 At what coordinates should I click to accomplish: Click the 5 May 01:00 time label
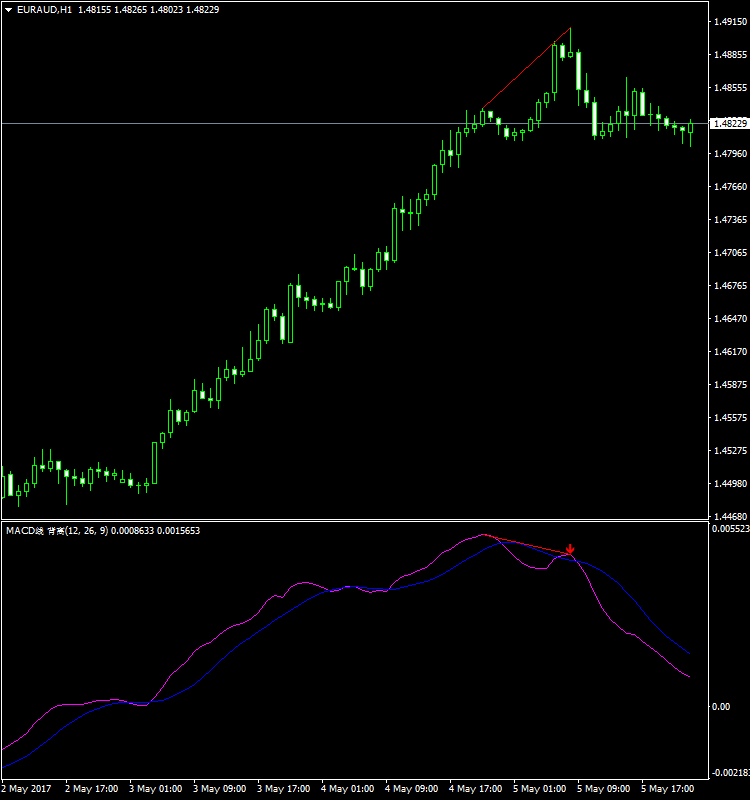[540, 789]
